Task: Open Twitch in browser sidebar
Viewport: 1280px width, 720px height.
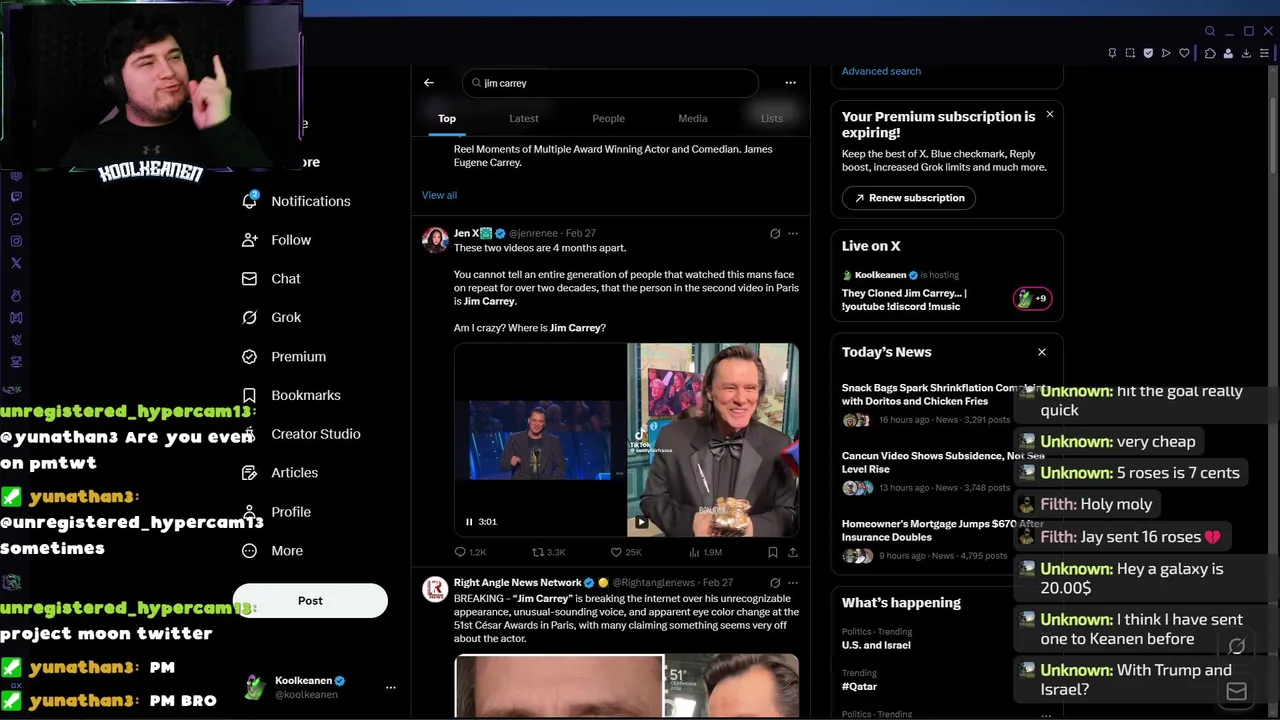Action: pyautogui.click(x=16, y=197)
